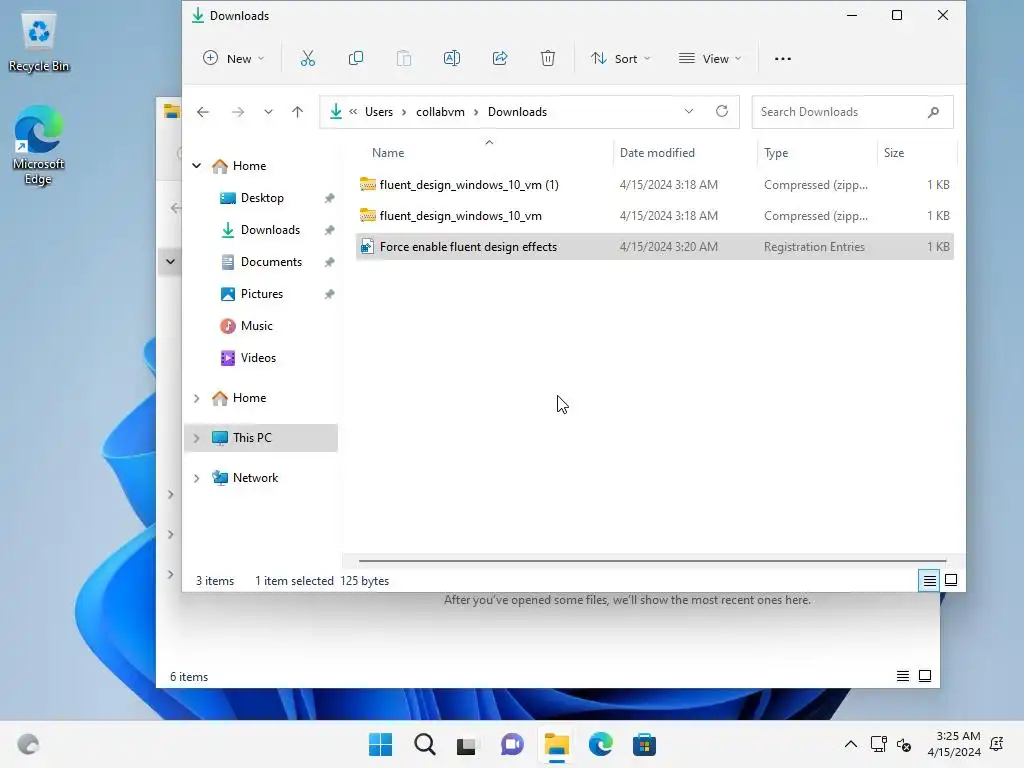Open Microsoft Edge desktop shortcut
1024x768 pixels.
pos(39,145)
